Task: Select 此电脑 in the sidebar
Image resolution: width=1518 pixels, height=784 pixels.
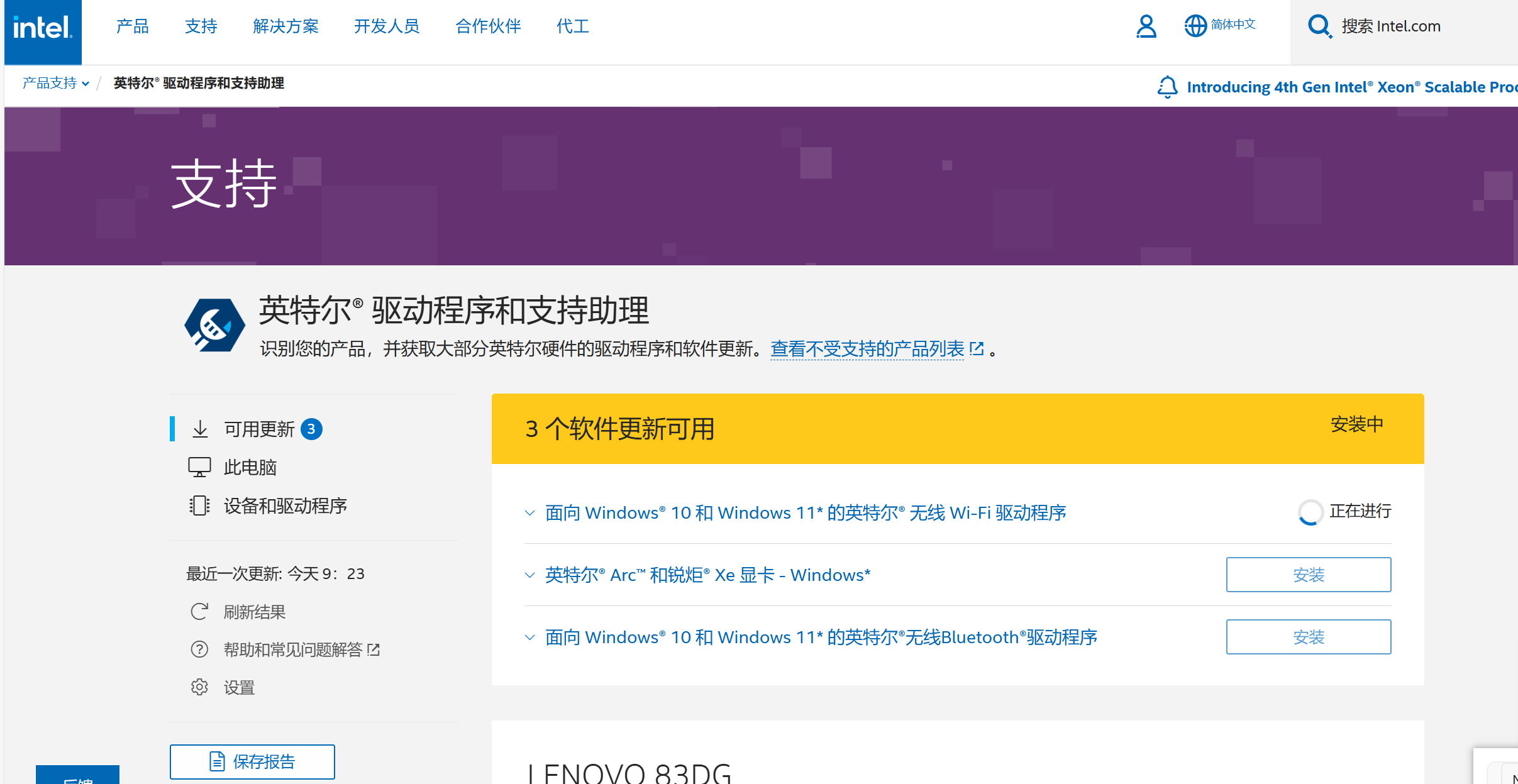Action: 250,467
